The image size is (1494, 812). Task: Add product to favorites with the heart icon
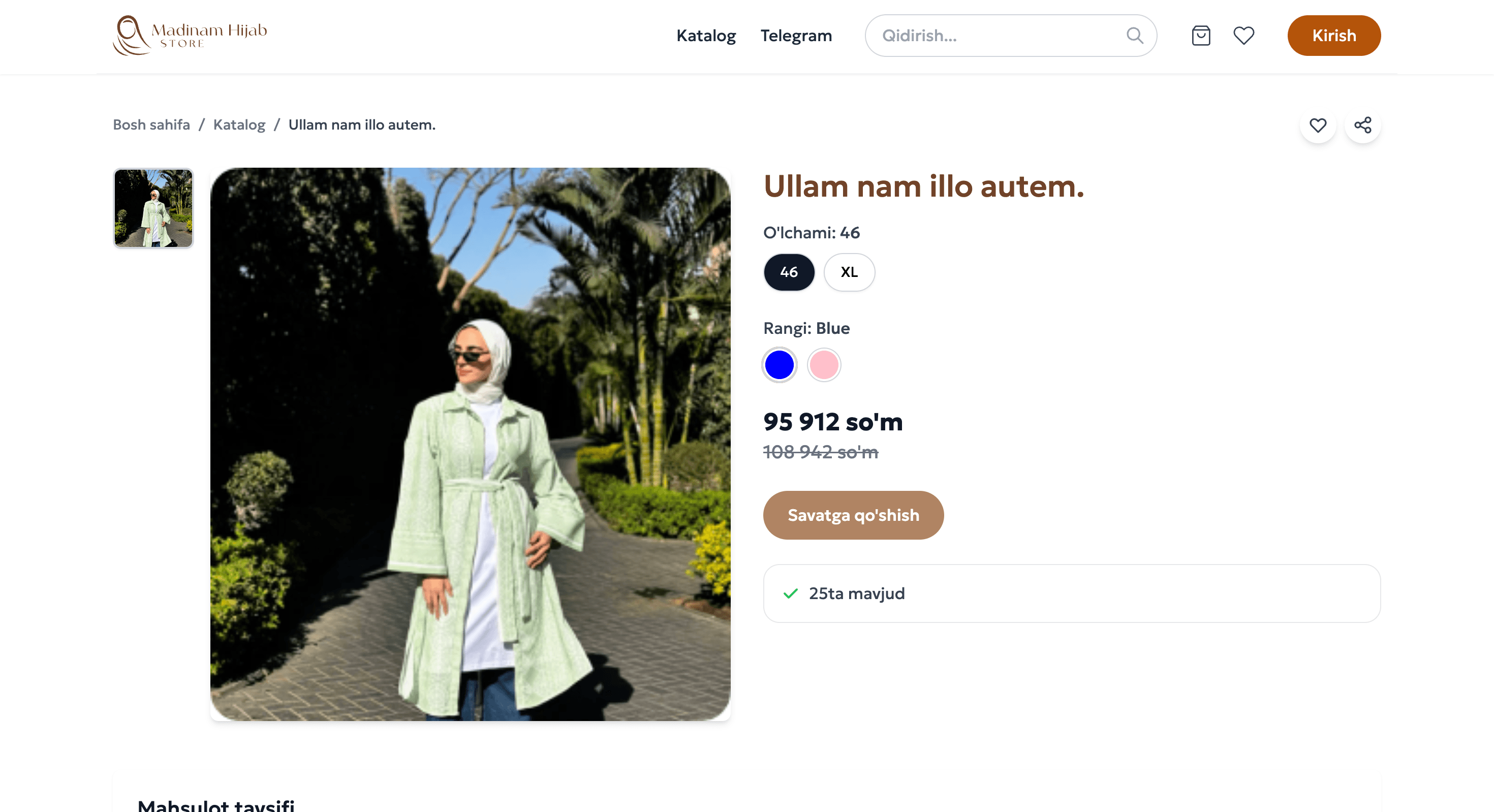1318,124
